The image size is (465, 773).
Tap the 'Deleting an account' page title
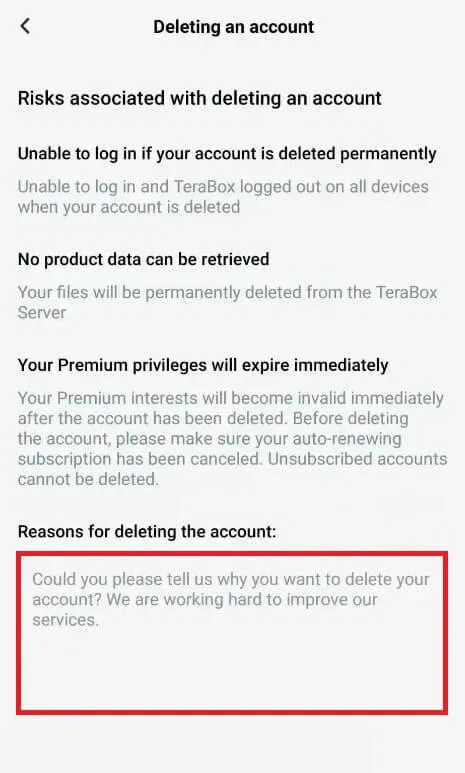pyautogui.click(x=233, y=27)
